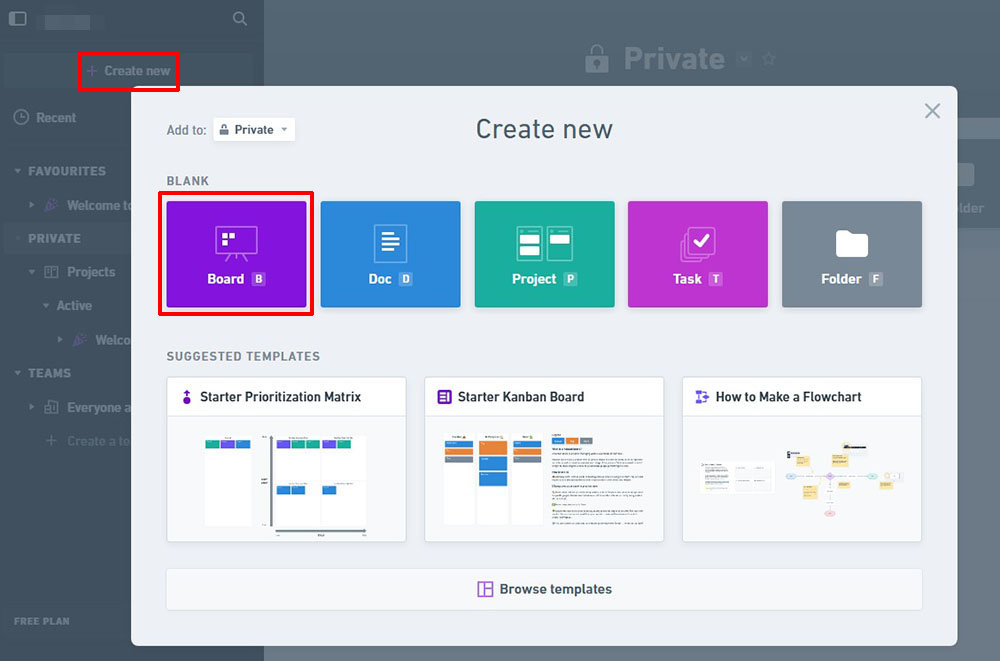Viewport: 1000px width, 661px height.
Task: Select the Private header in sidebar
Action: (54, 238)
